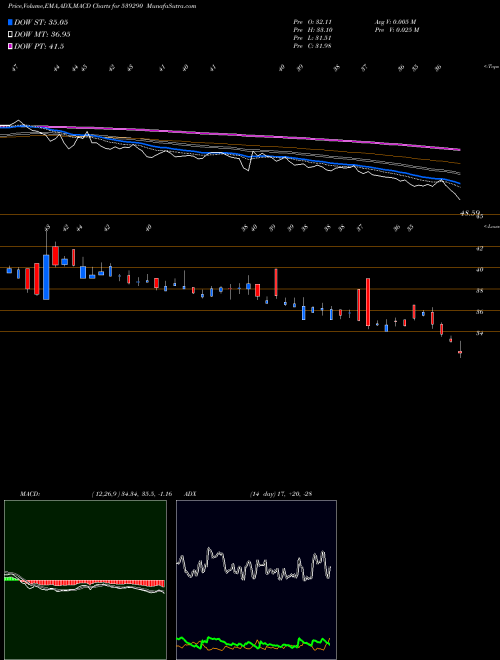Click the 'ADX' panel label
The height and width of the screenshot is (660, 500).
click(191, 494)
